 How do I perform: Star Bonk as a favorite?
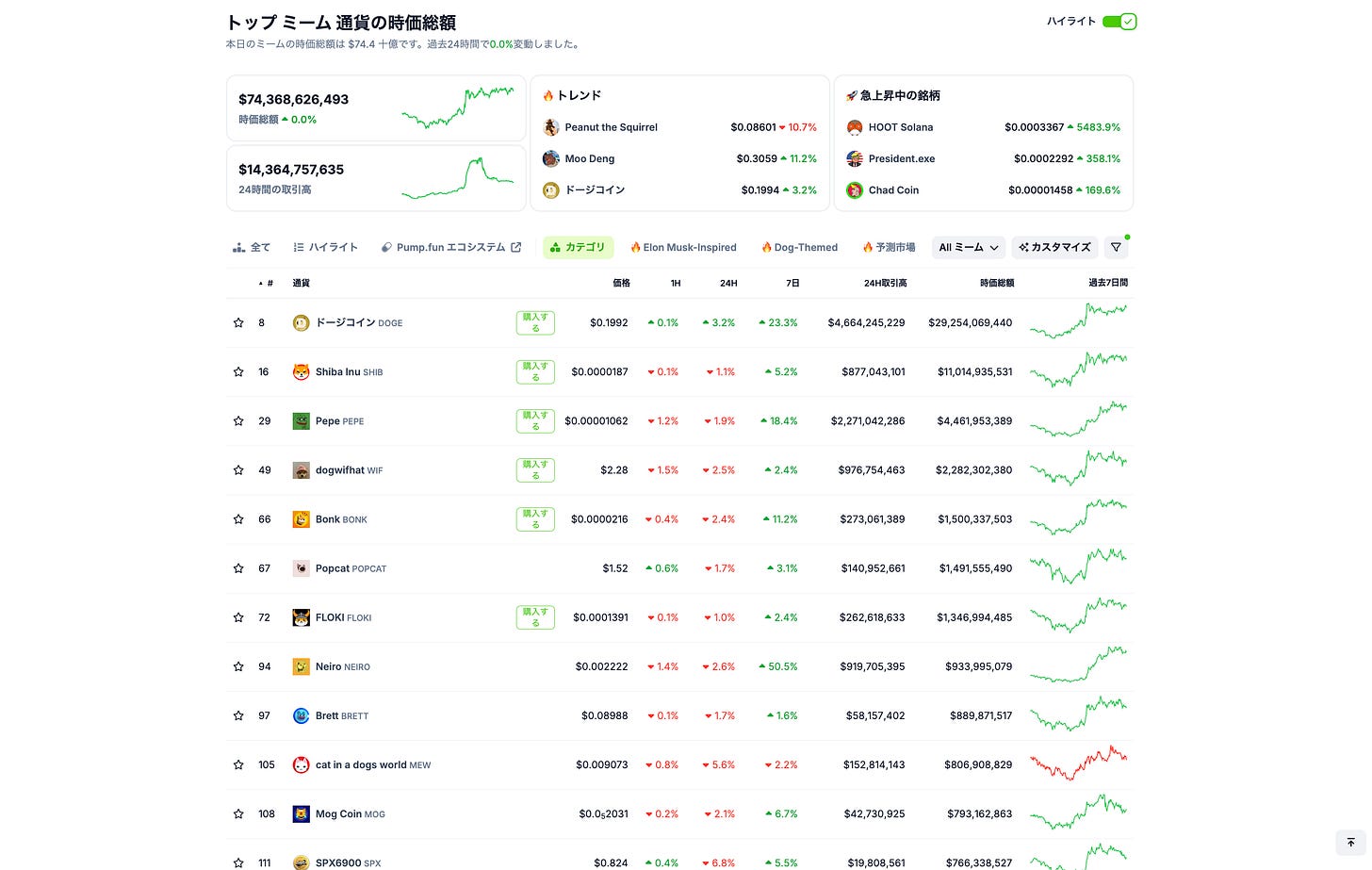point(238,519)
